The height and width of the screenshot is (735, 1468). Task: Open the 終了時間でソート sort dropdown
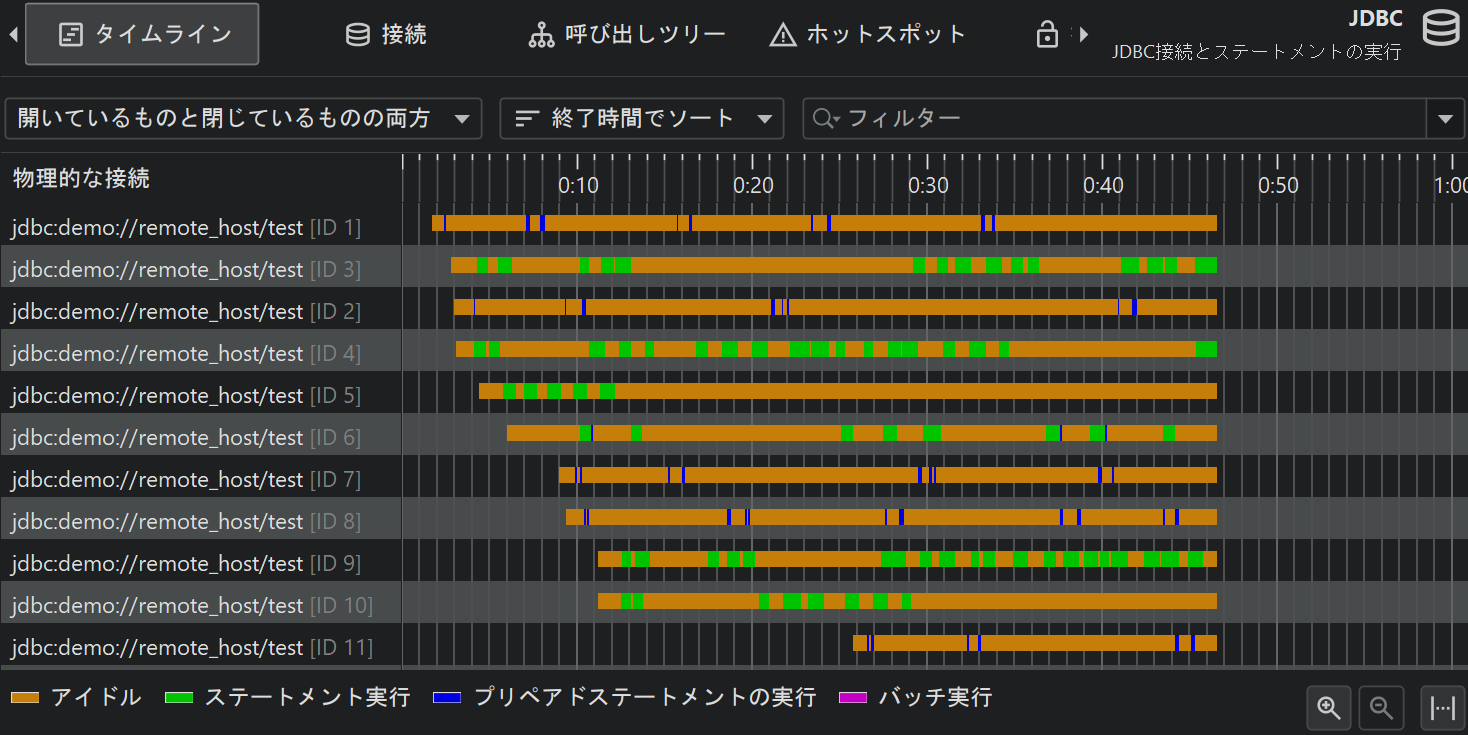[641, 119]
